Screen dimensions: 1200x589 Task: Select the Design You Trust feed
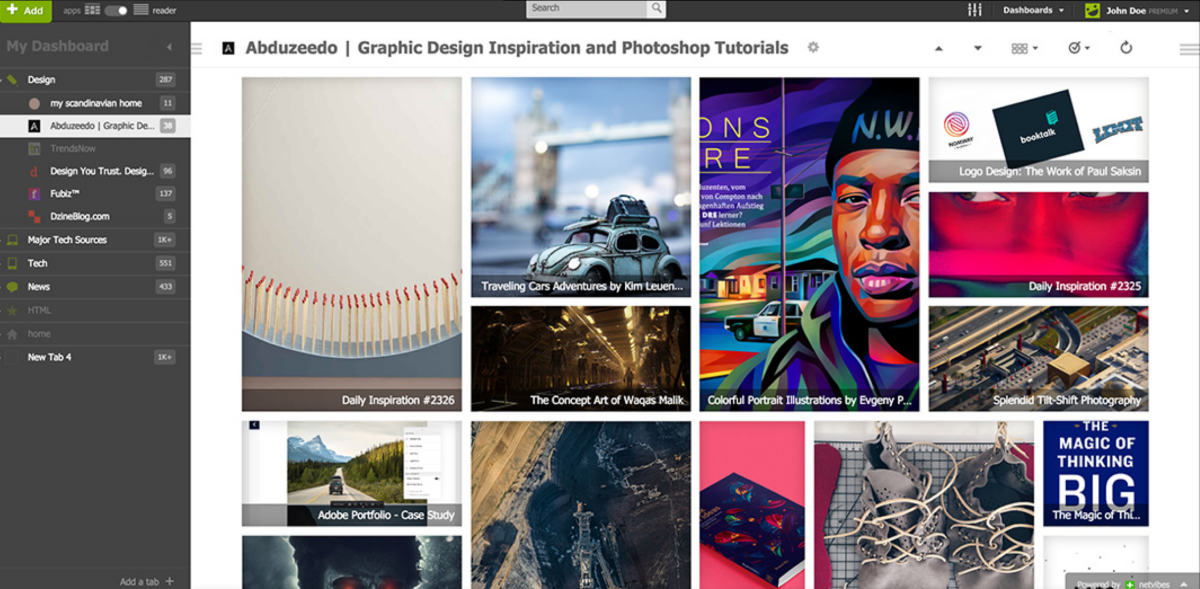click(x=95, y=171)
